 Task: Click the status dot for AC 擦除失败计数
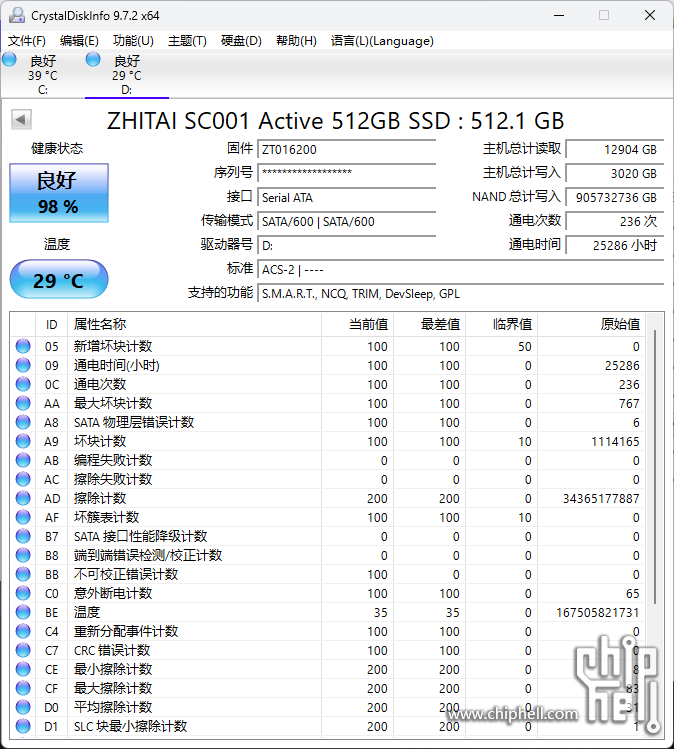click(x=23, y=479)
